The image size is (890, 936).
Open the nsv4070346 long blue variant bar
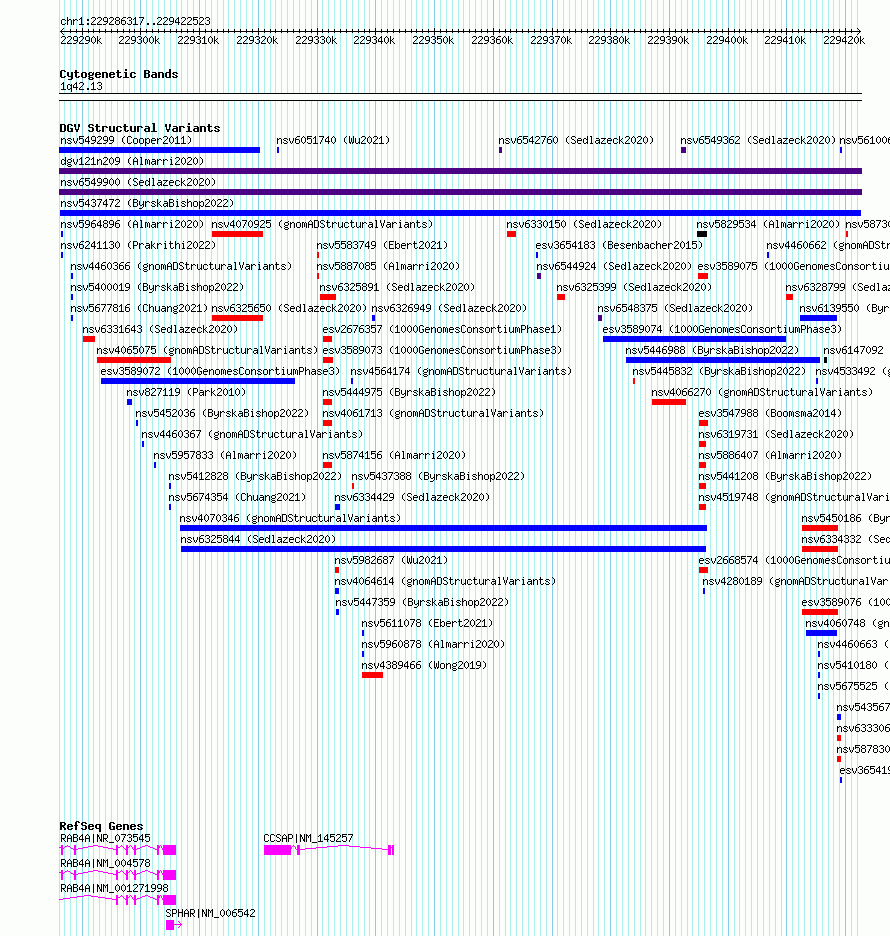[444, 528]
